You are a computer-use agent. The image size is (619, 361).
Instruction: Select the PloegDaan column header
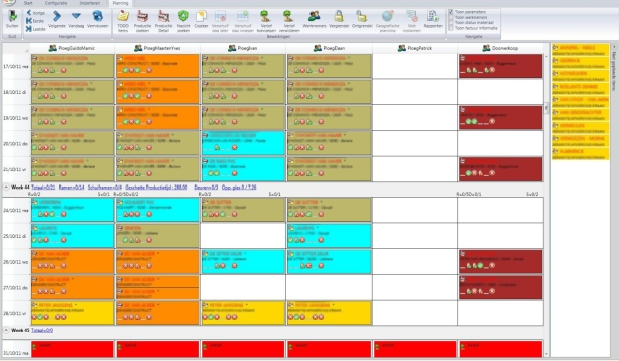(x=329, y=48)
